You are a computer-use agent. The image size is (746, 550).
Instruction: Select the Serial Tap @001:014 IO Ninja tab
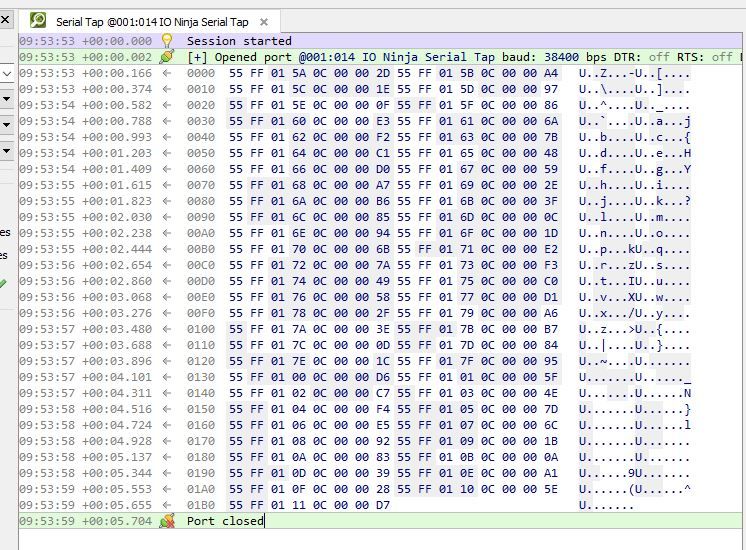coord(152,22)
